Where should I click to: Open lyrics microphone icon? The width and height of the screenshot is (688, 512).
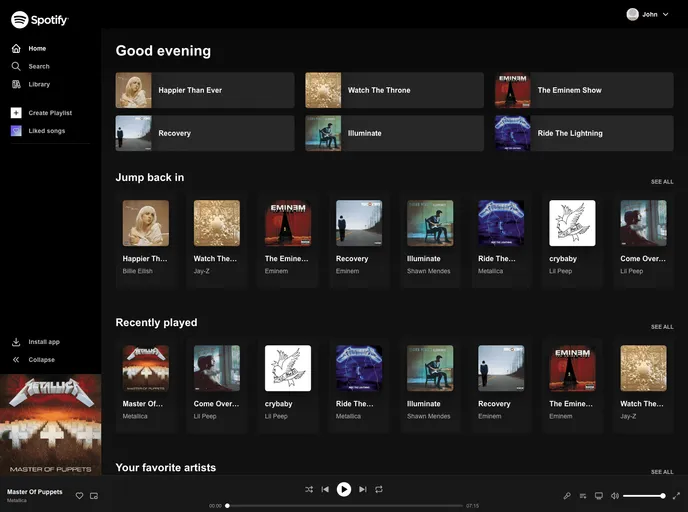point(567,496)
